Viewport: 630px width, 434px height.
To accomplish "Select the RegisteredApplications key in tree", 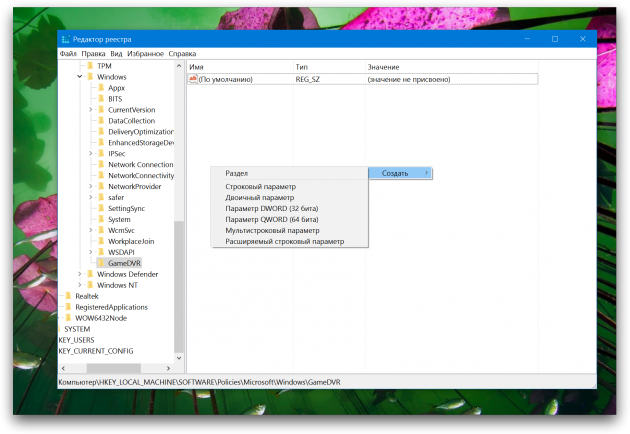I will [111, 307].
